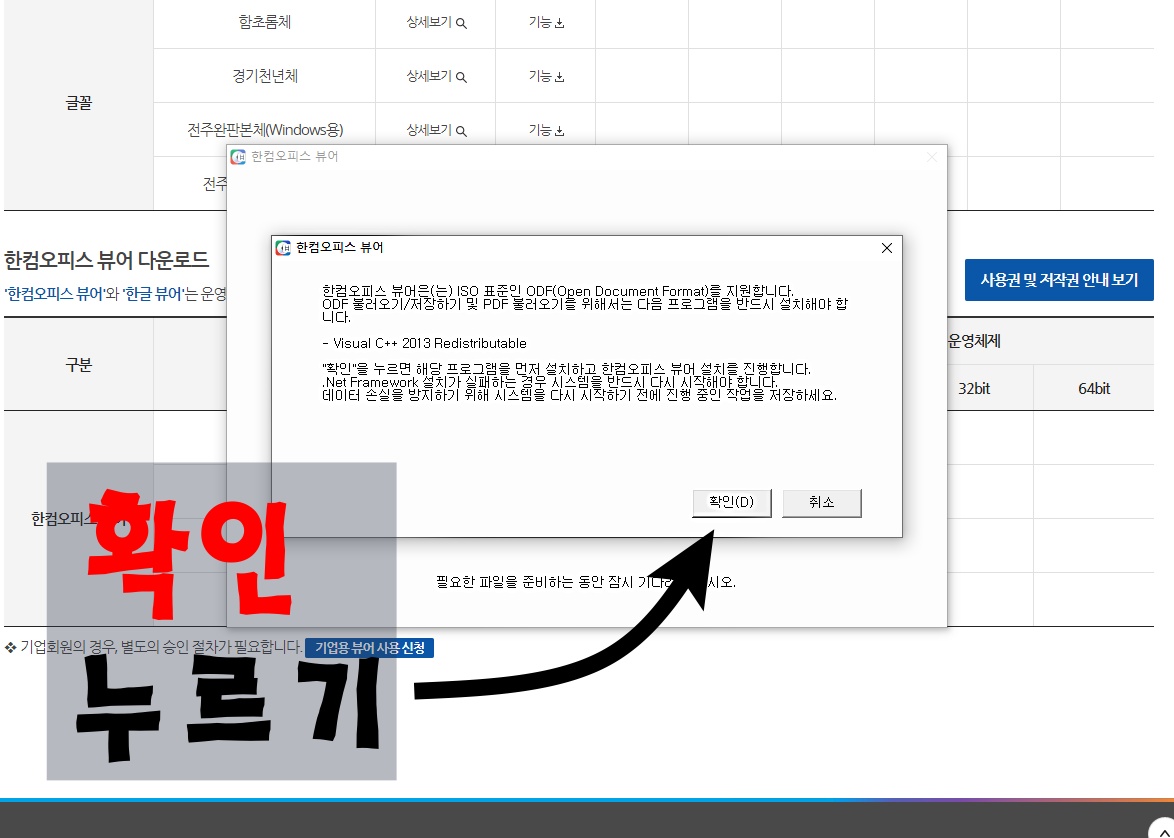Click the 한컴오피스 뷰어 icon in the front dialog title

(283, 248)
